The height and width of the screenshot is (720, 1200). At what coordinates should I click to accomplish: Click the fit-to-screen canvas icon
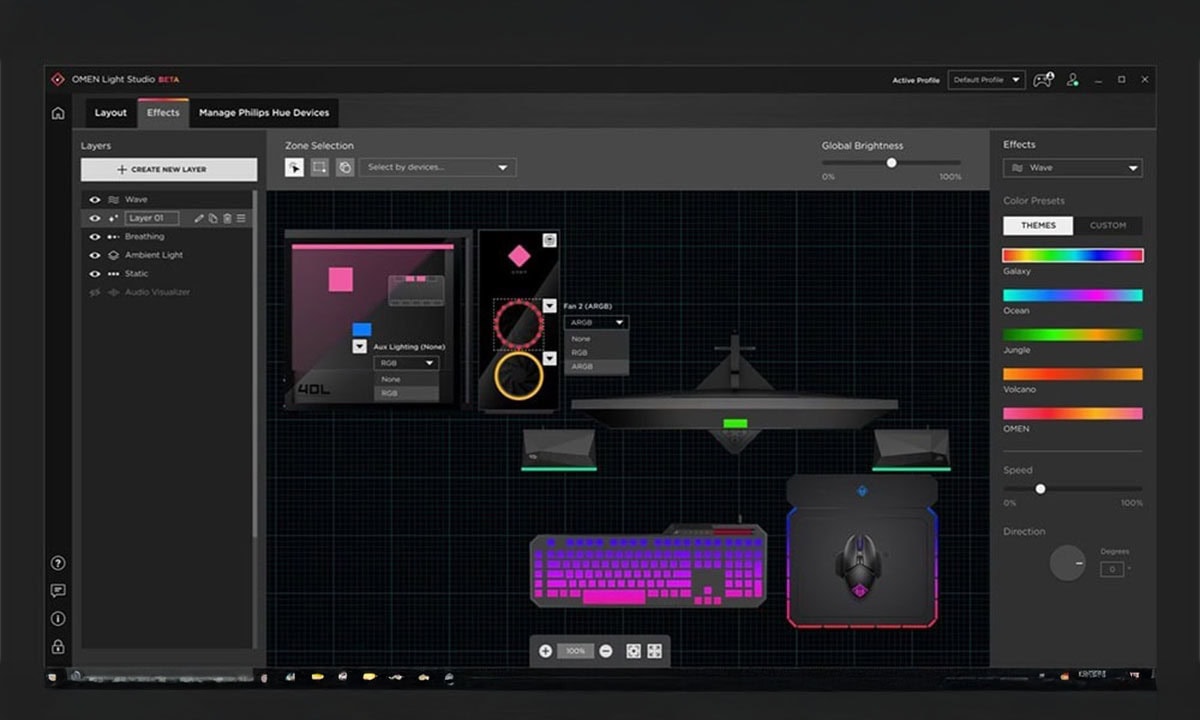tap(633, 651)
